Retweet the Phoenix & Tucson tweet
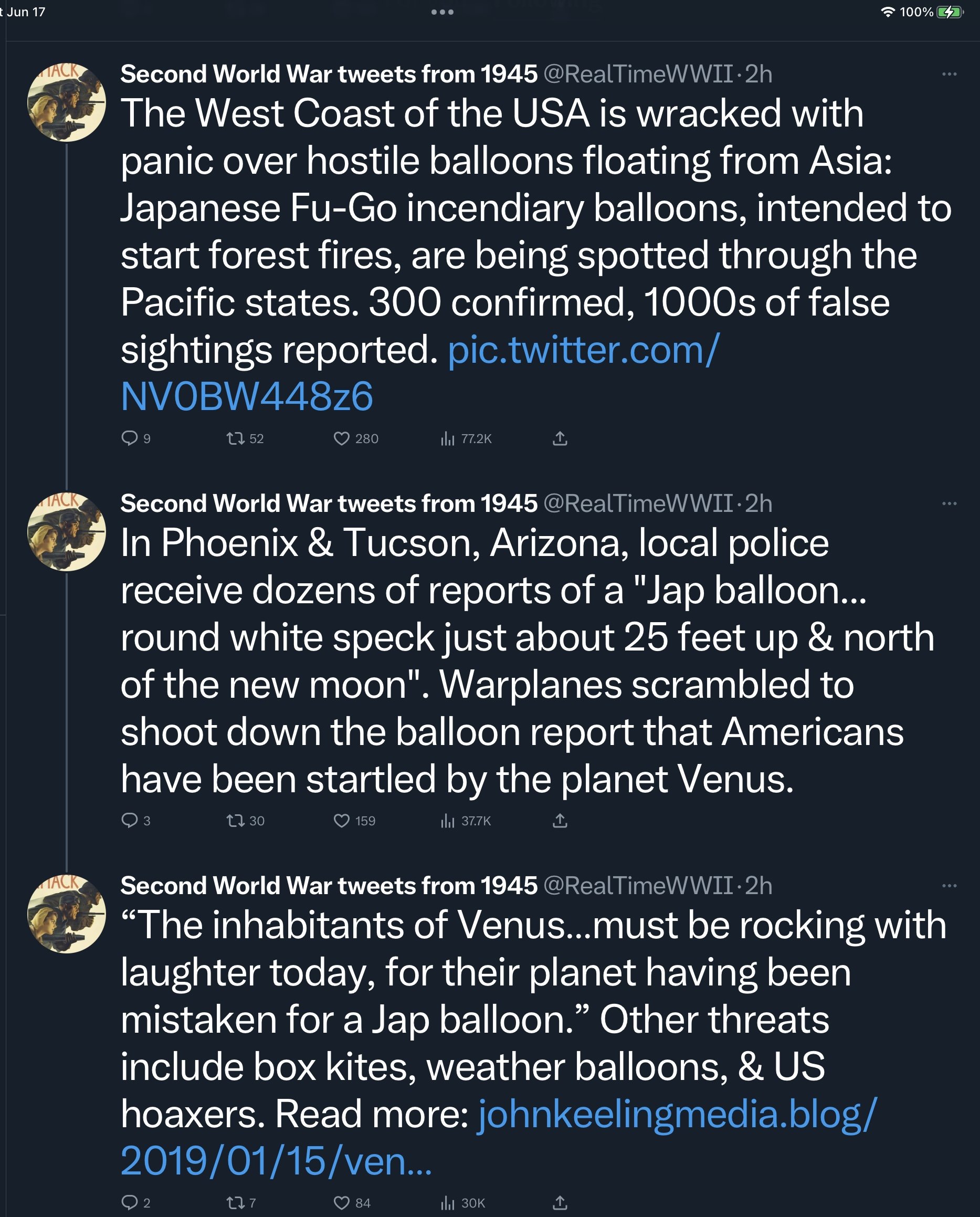The width and height of the screenshot is (980, 1217). [235, 820]
